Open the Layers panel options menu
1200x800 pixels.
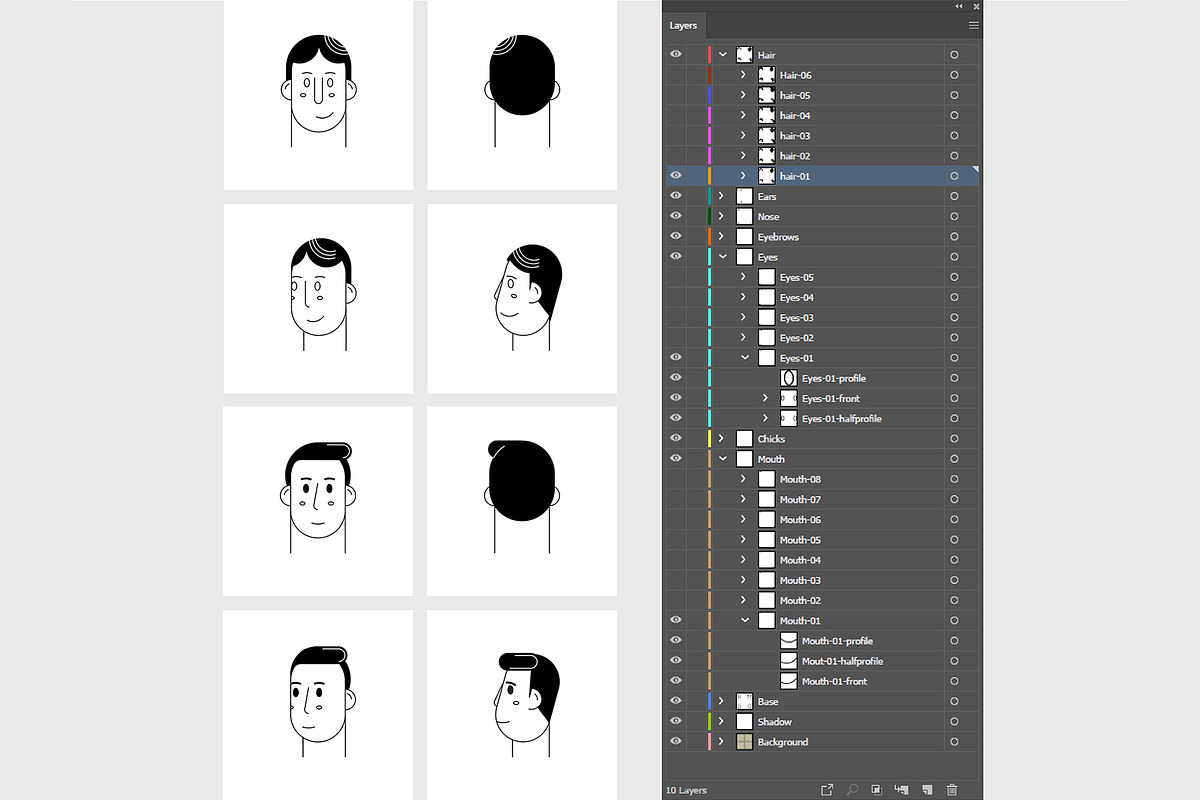click(x=973, y=25)
